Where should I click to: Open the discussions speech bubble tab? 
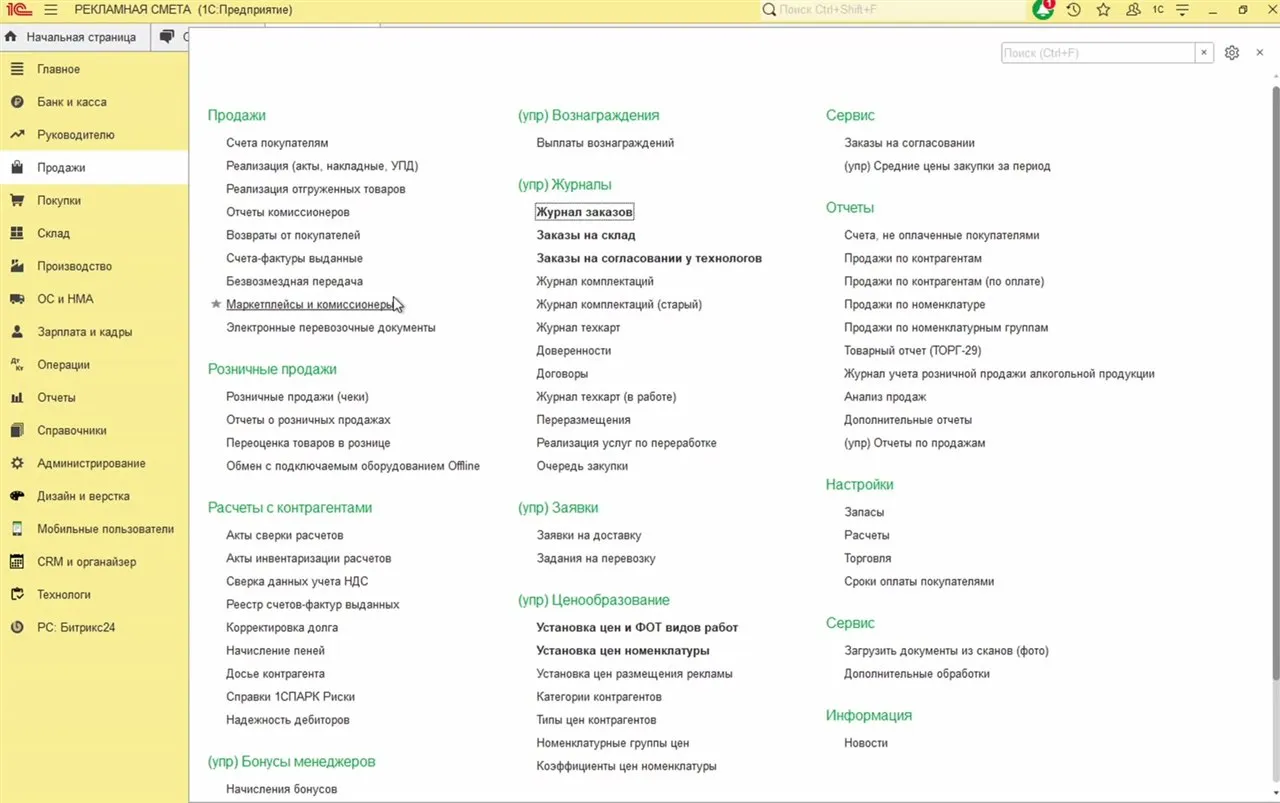pos(167,37)
